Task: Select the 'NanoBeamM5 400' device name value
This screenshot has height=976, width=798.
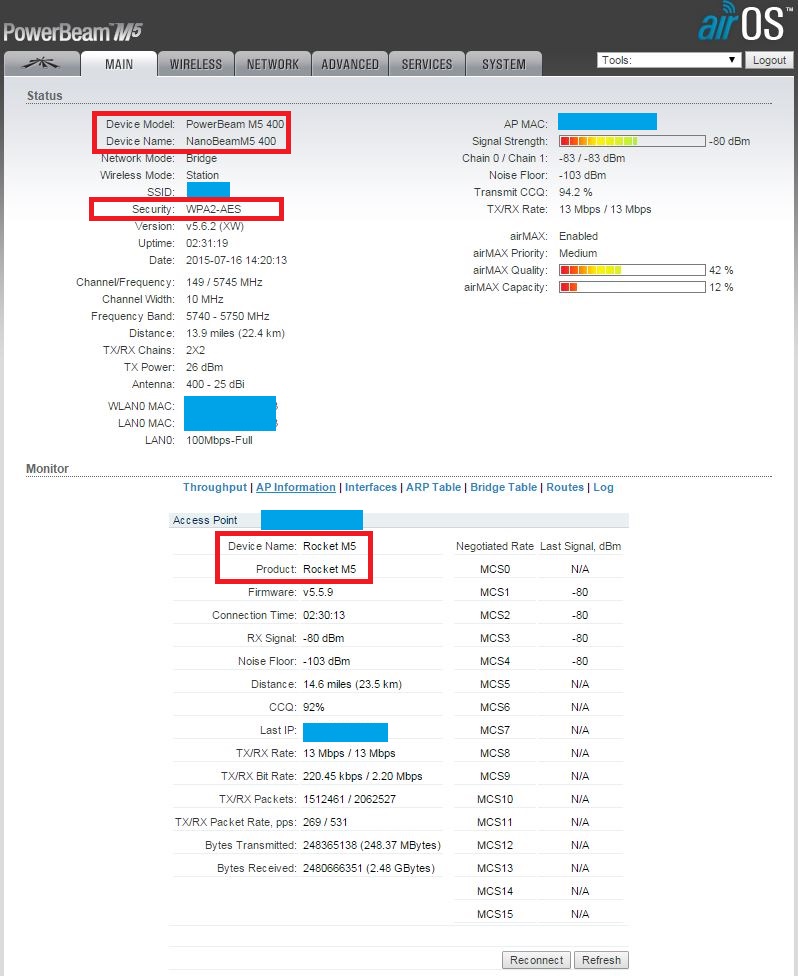Action: (x=231, y=141)
